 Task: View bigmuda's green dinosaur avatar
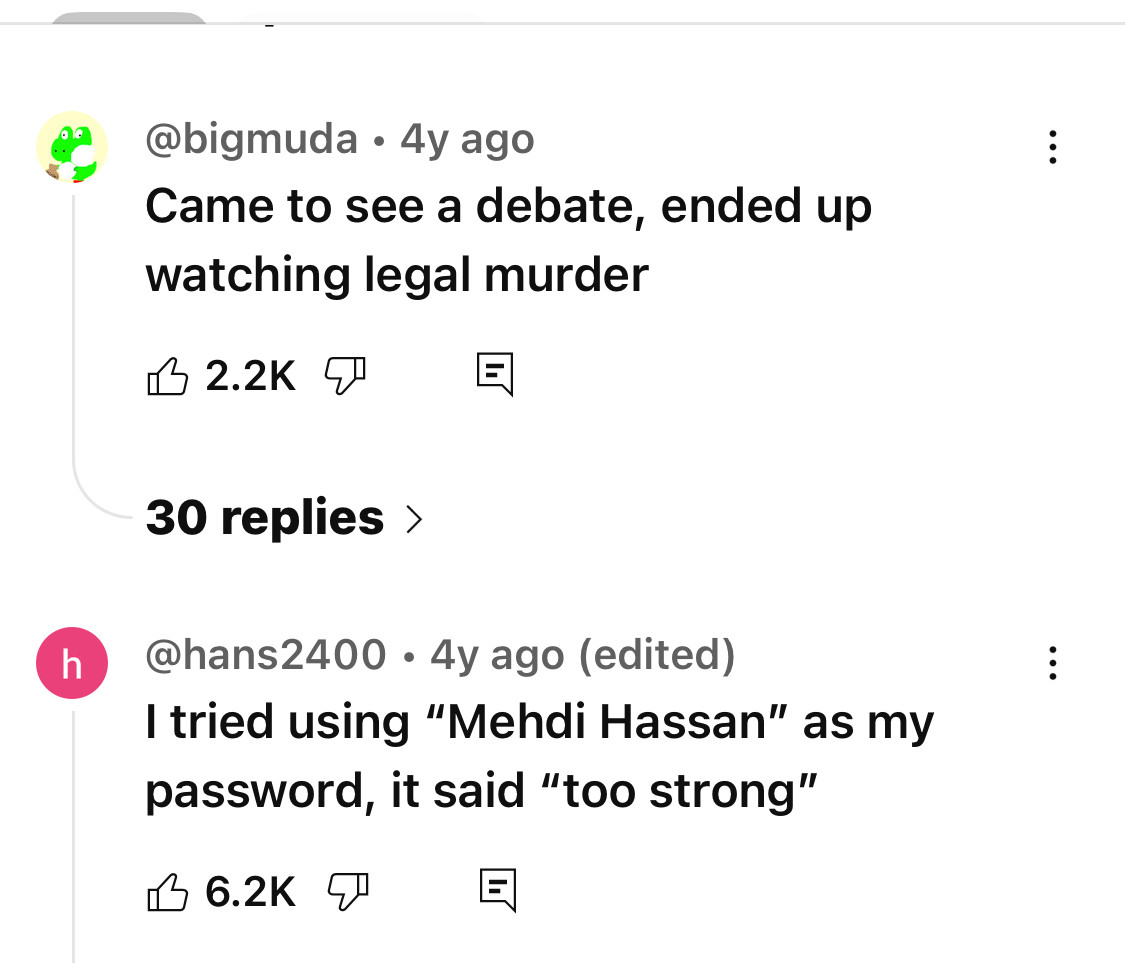point(72,147)
